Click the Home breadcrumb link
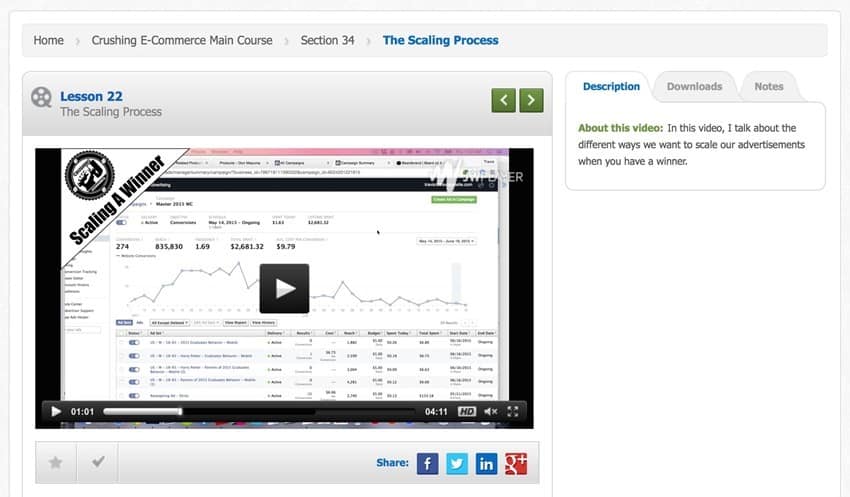 (48, 41)
